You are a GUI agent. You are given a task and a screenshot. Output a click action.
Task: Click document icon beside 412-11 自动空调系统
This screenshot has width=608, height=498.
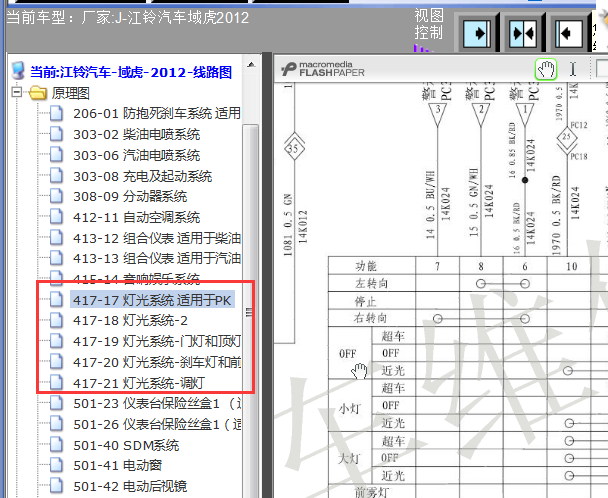56,216
